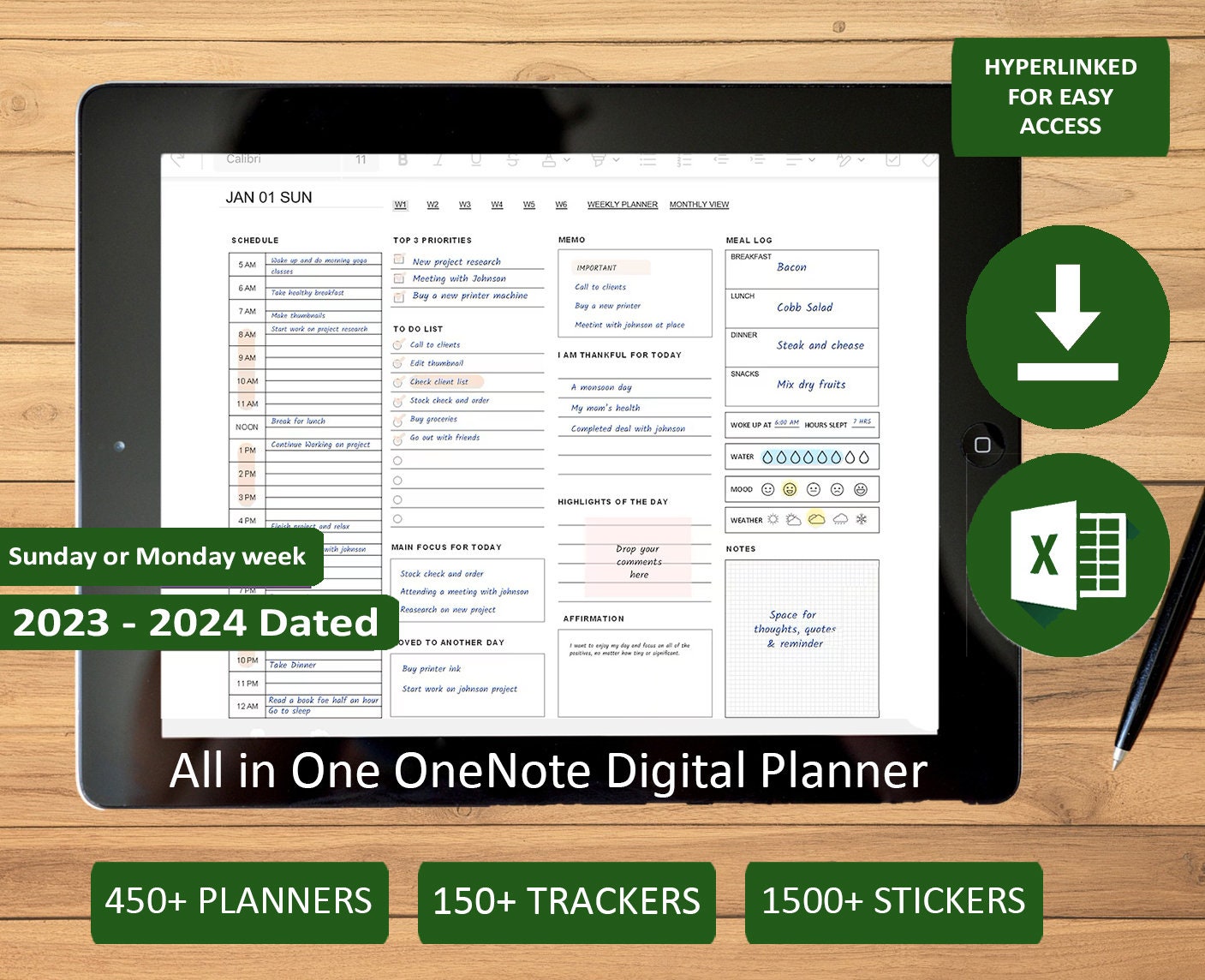Select the yellow-highlighted cloudy weather icon
This screenshot has width=1205, height=980.
[816, 519]
